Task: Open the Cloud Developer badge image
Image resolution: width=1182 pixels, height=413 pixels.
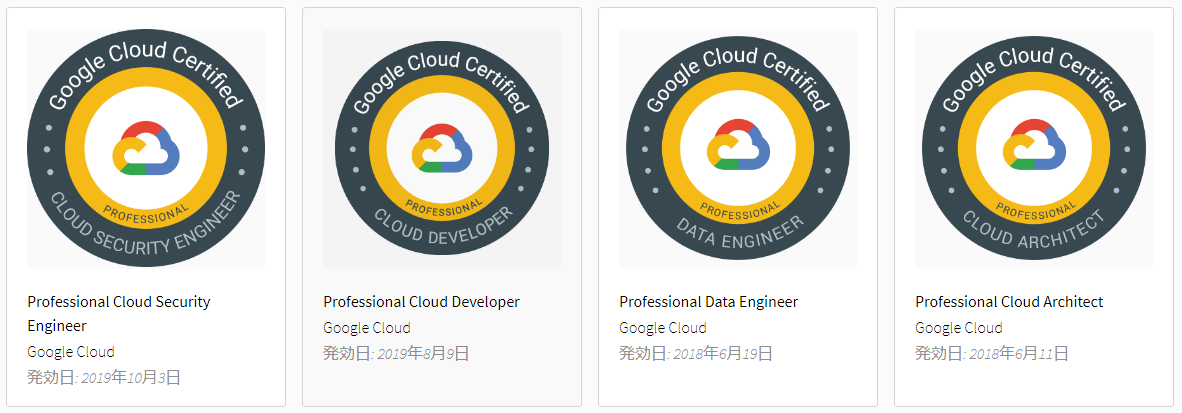Action: [x=442, y=149]
